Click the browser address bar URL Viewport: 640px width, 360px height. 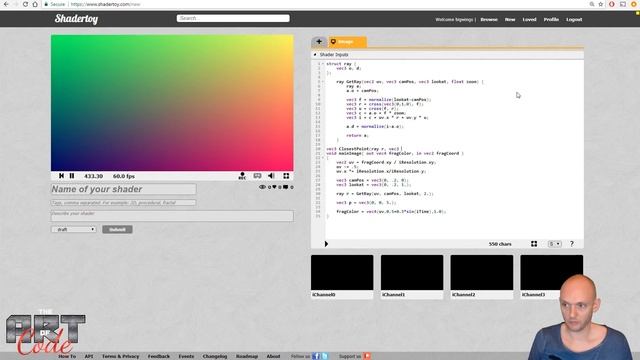click(105, 4)
